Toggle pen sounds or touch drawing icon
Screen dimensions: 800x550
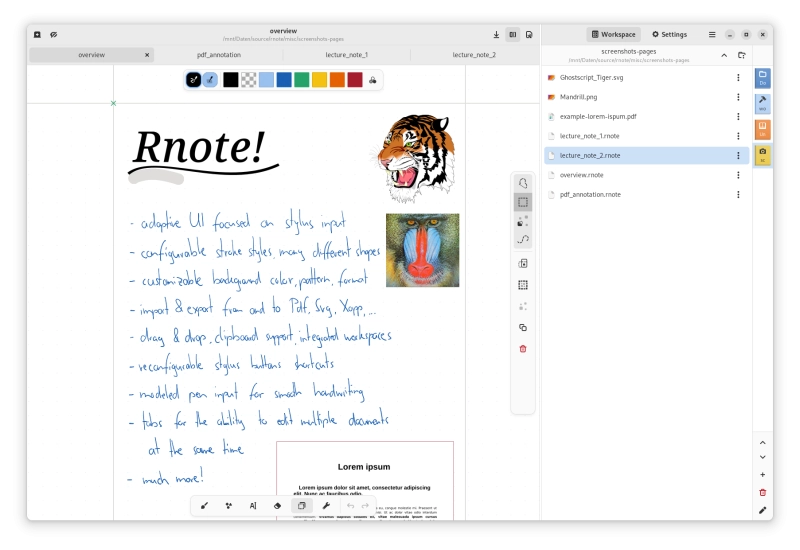54,34
